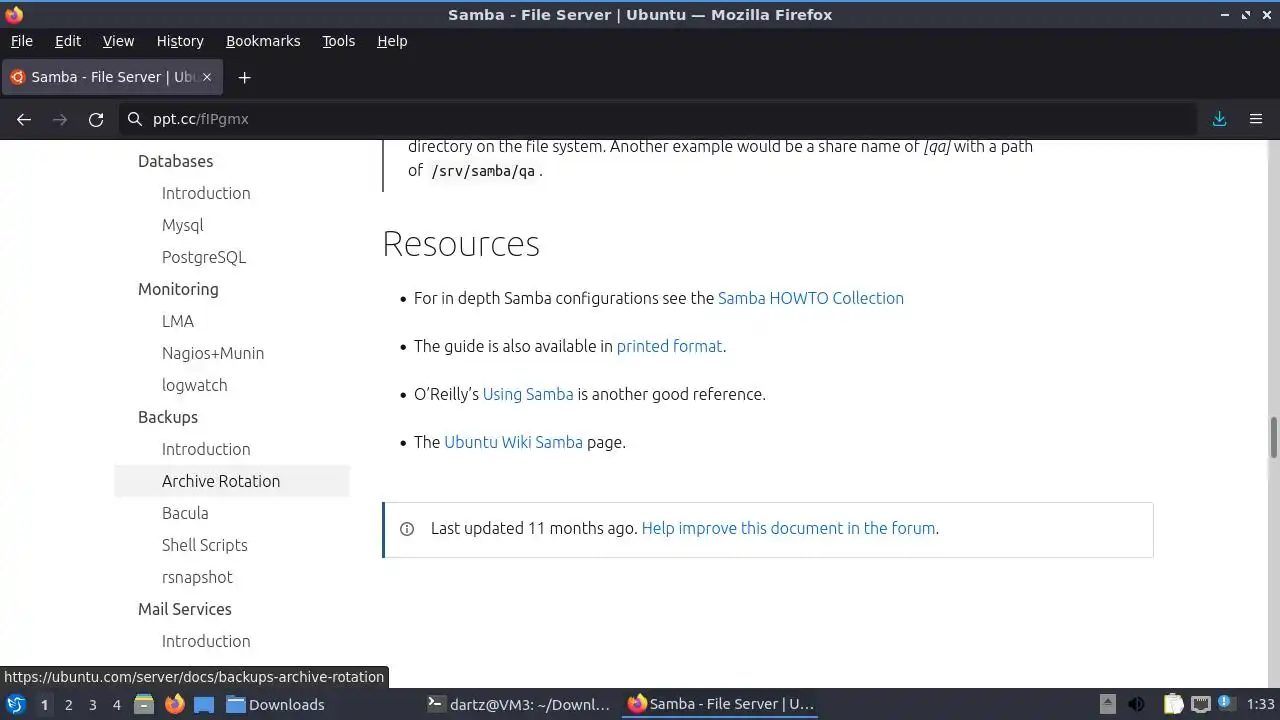Screen dimensions: 1280x720
Task: Open the PostgreSQL sidebar entry
Action: pyautogui.click(x=204, y=257)
